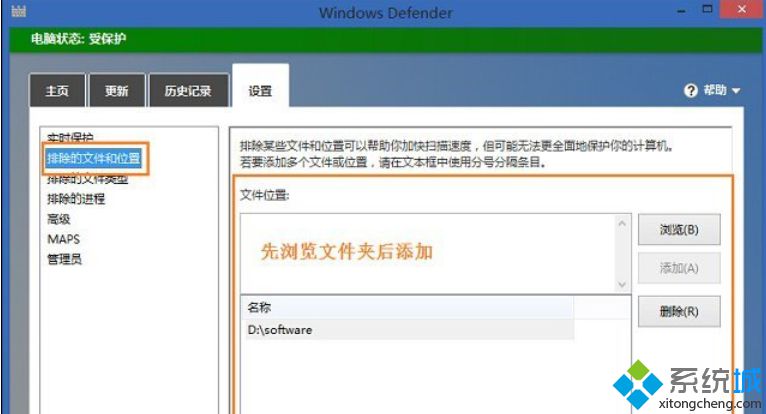Select 排除的进程 in settings list
Screen dimensions: 766x414
pyautogui.click(x=76, y=199)
